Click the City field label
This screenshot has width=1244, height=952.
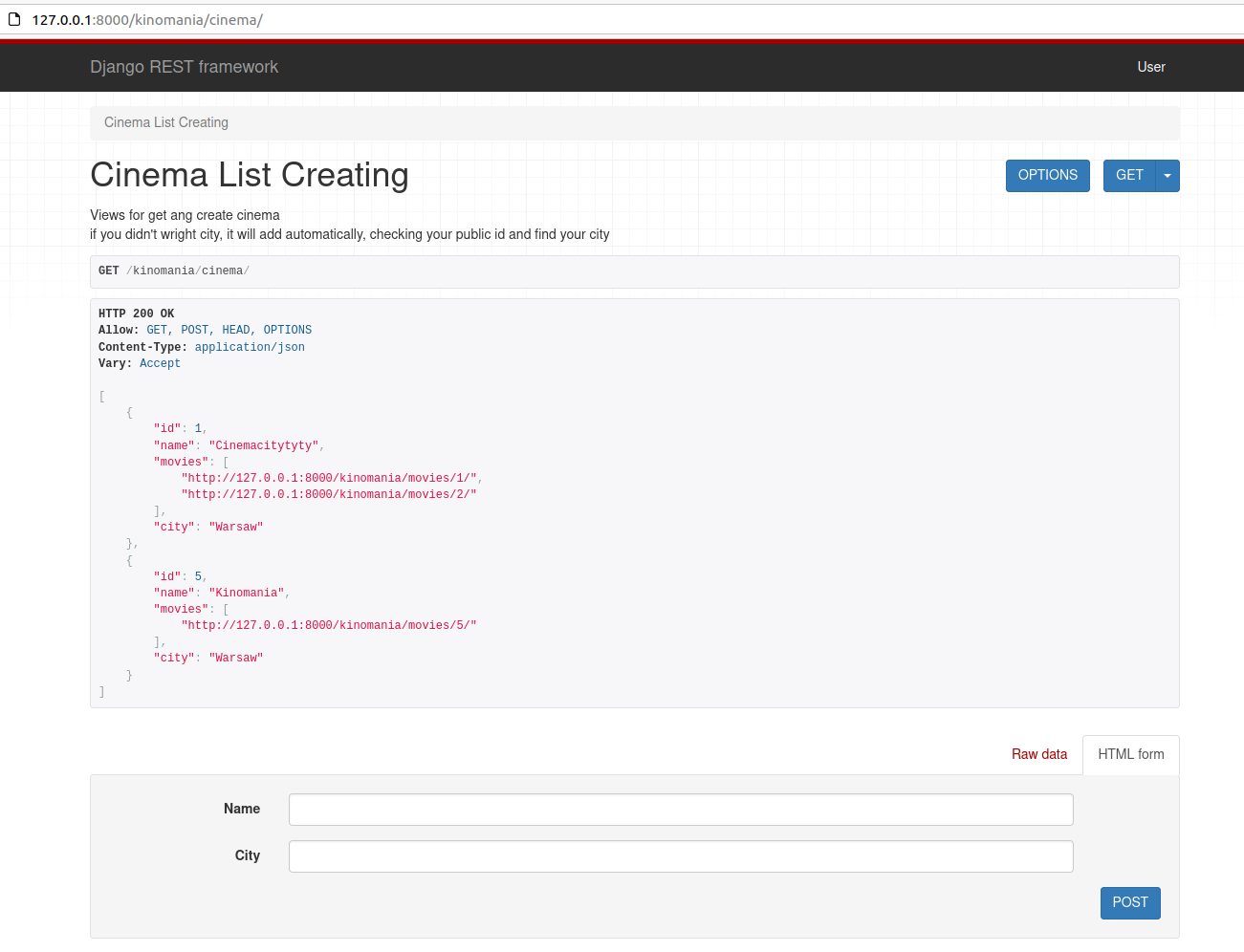pos(248,855)
